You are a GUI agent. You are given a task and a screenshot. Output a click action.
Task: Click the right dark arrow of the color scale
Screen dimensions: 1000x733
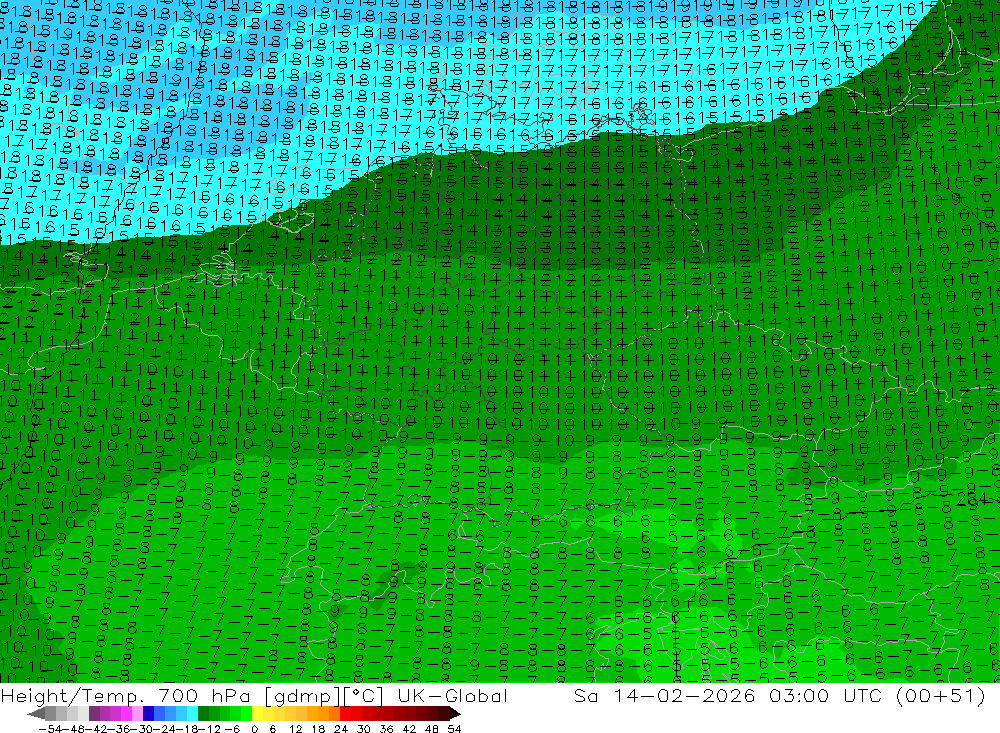click(455, 713)
